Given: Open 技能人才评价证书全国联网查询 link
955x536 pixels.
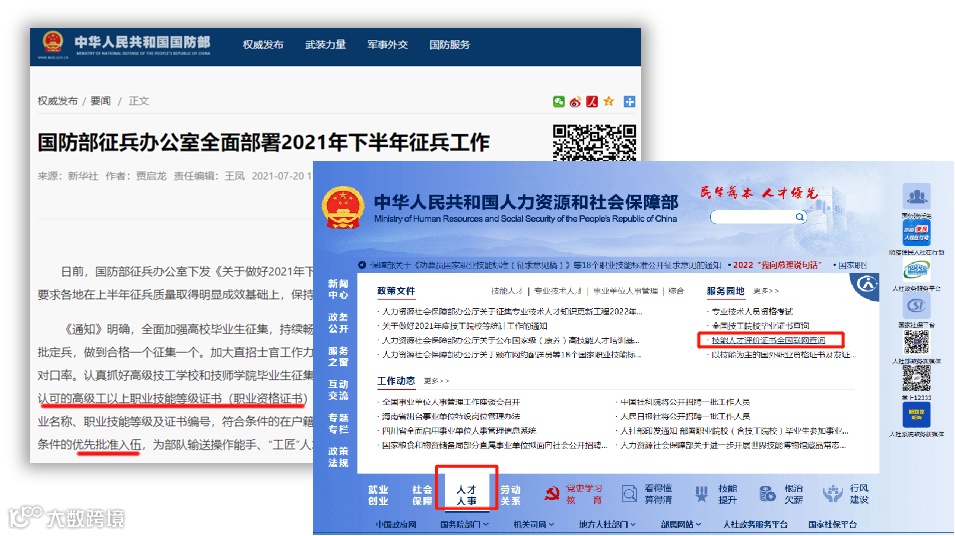Looking at the screenshot, I should point(769,340).
